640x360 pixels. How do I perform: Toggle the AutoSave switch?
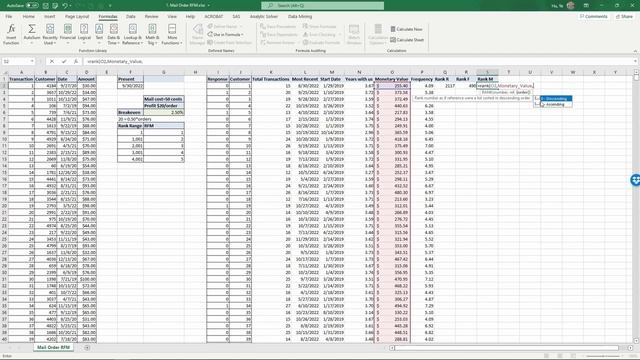32,5
